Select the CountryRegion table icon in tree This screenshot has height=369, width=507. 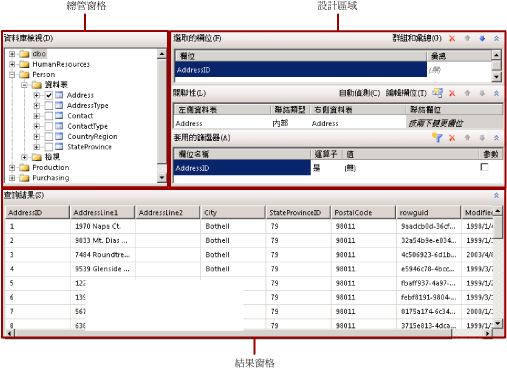pos(59,137)
